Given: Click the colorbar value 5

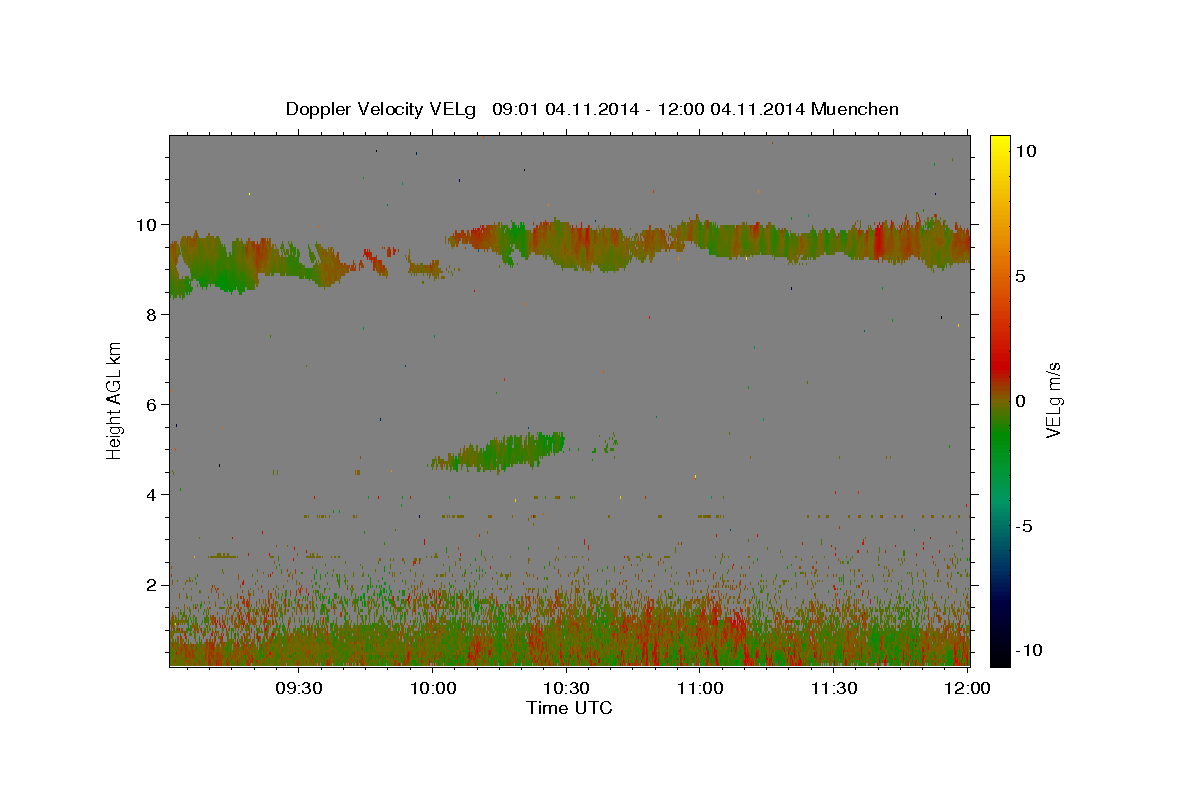Looking at the screenshot, I should coord(1020,276).
